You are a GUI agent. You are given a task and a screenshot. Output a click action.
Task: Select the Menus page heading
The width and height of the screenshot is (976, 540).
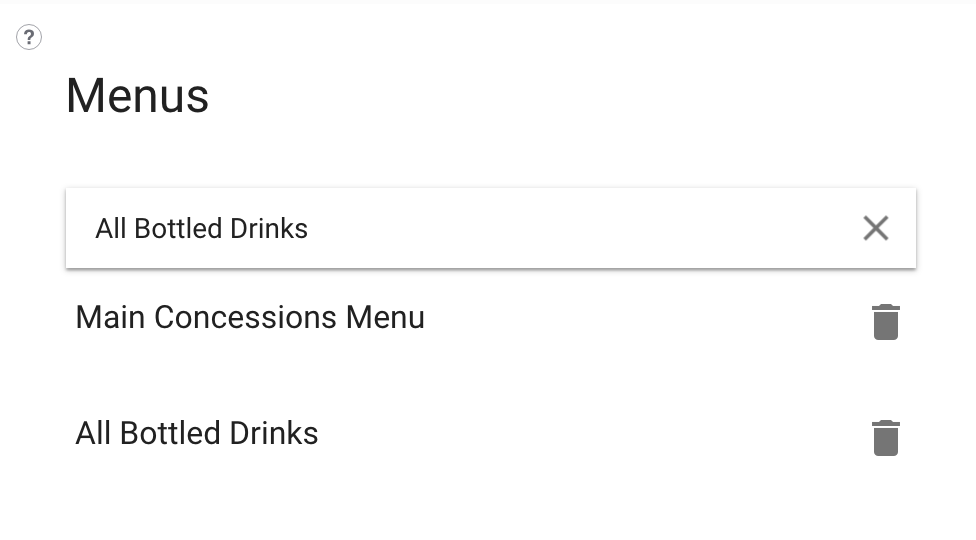[x=138, y=96]
